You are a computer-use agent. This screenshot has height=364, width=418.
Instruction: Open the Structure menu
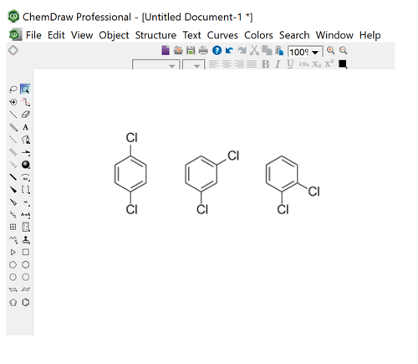(156, 35)
